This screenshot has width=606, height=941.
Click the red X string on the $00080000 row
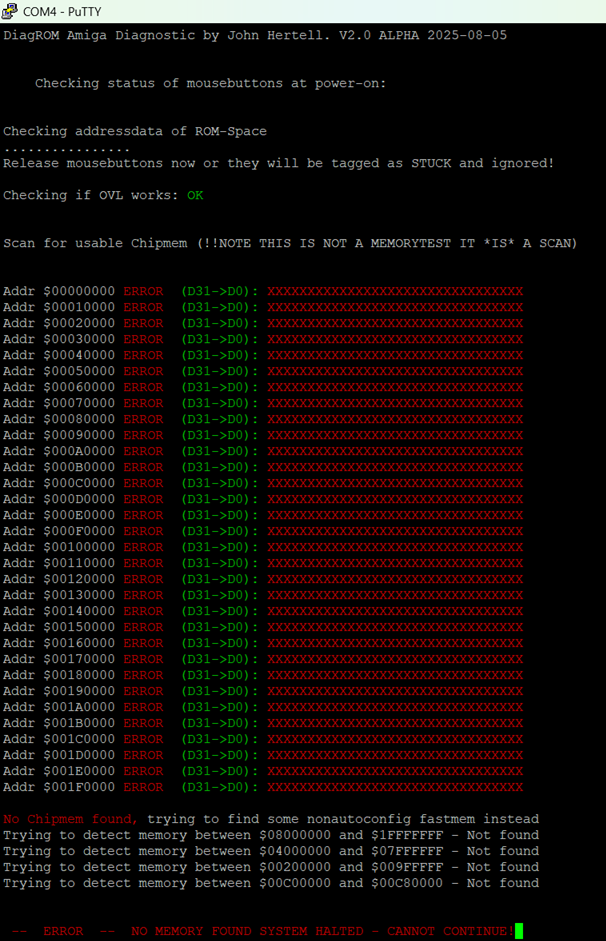click(395, 419)
